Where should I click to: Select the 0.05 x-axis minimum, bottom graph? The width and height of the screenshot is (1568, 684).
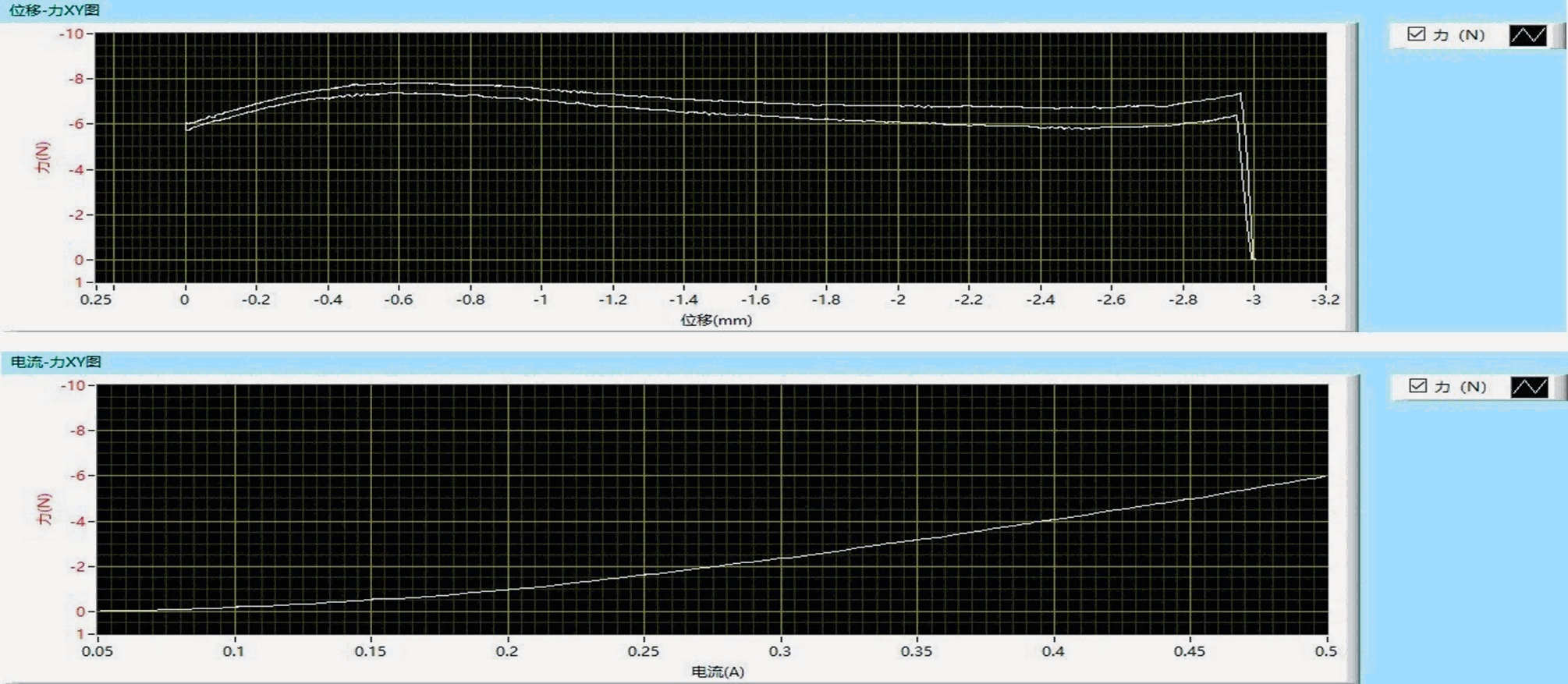(x=98, y=651)
